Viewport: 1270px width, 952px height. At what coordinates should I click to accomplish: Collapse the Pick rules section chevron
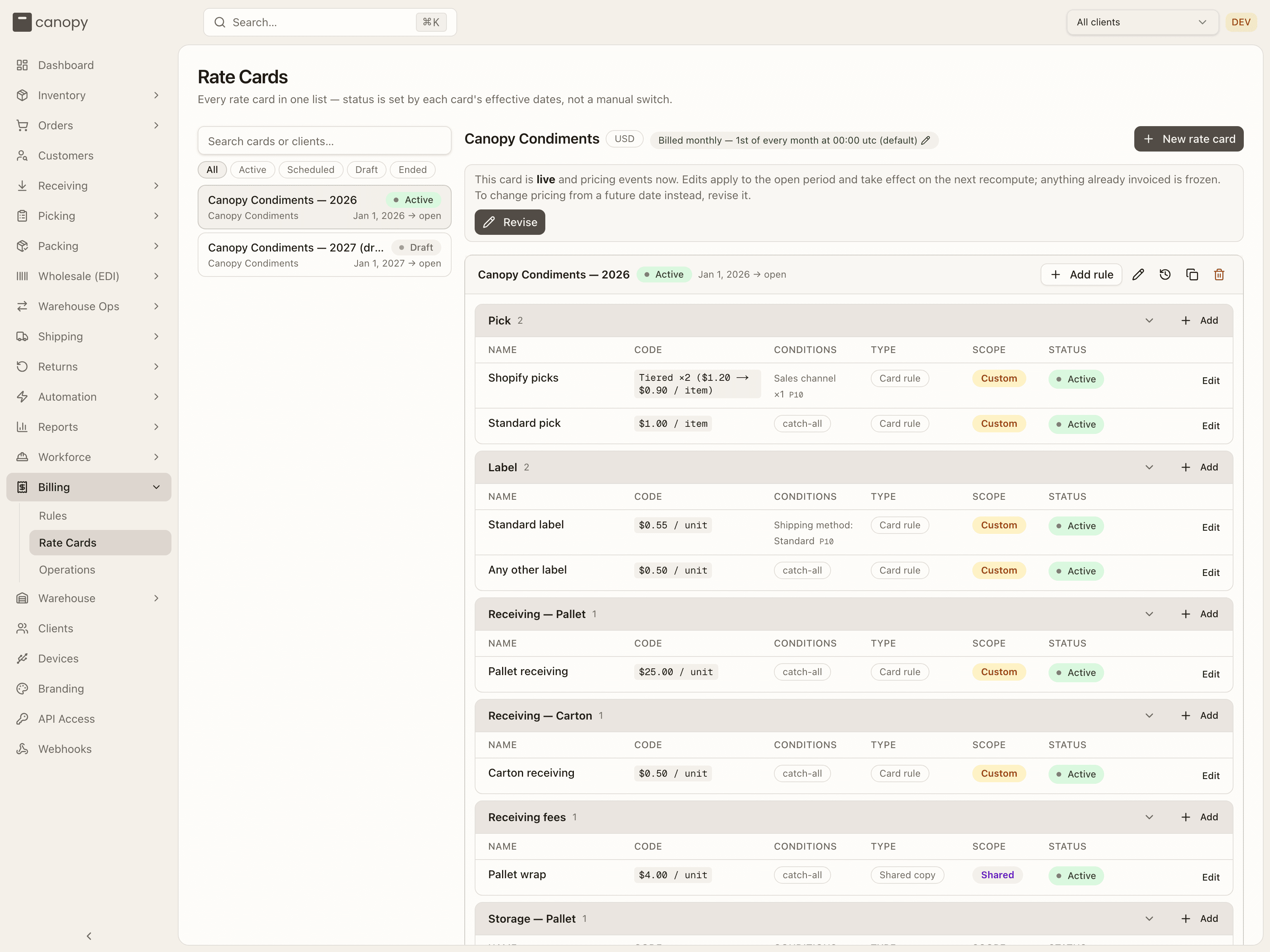point(1149,321)
